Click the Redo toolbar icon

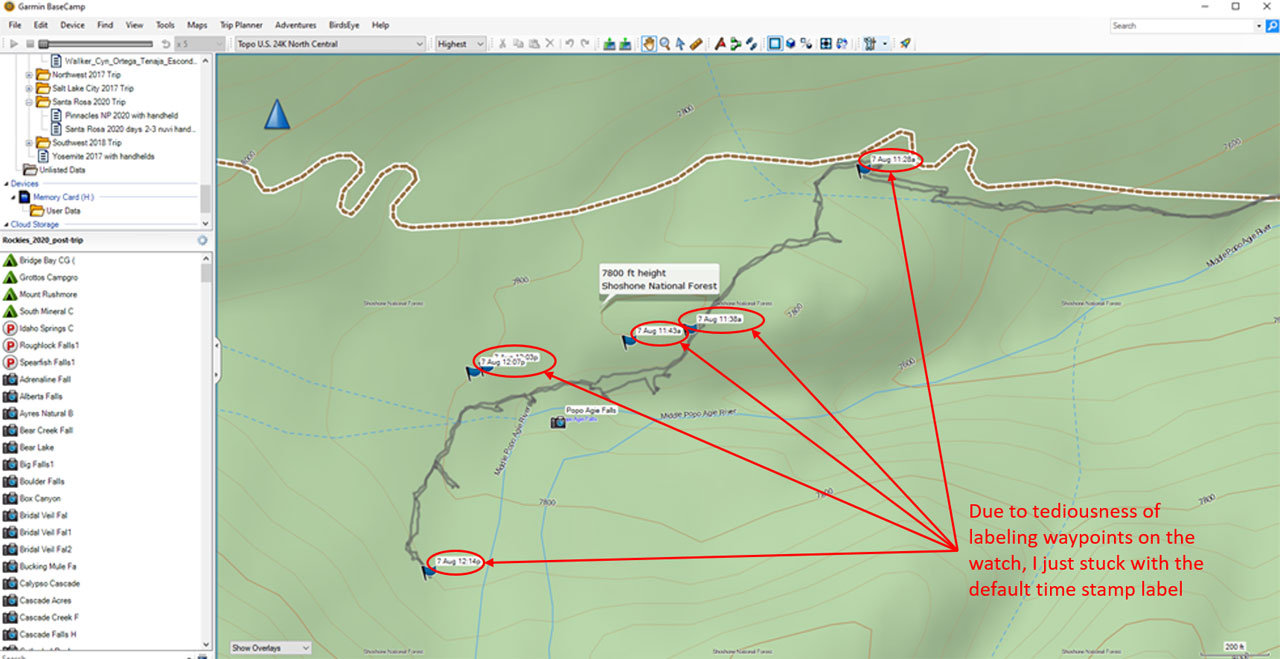pos(585,44)
